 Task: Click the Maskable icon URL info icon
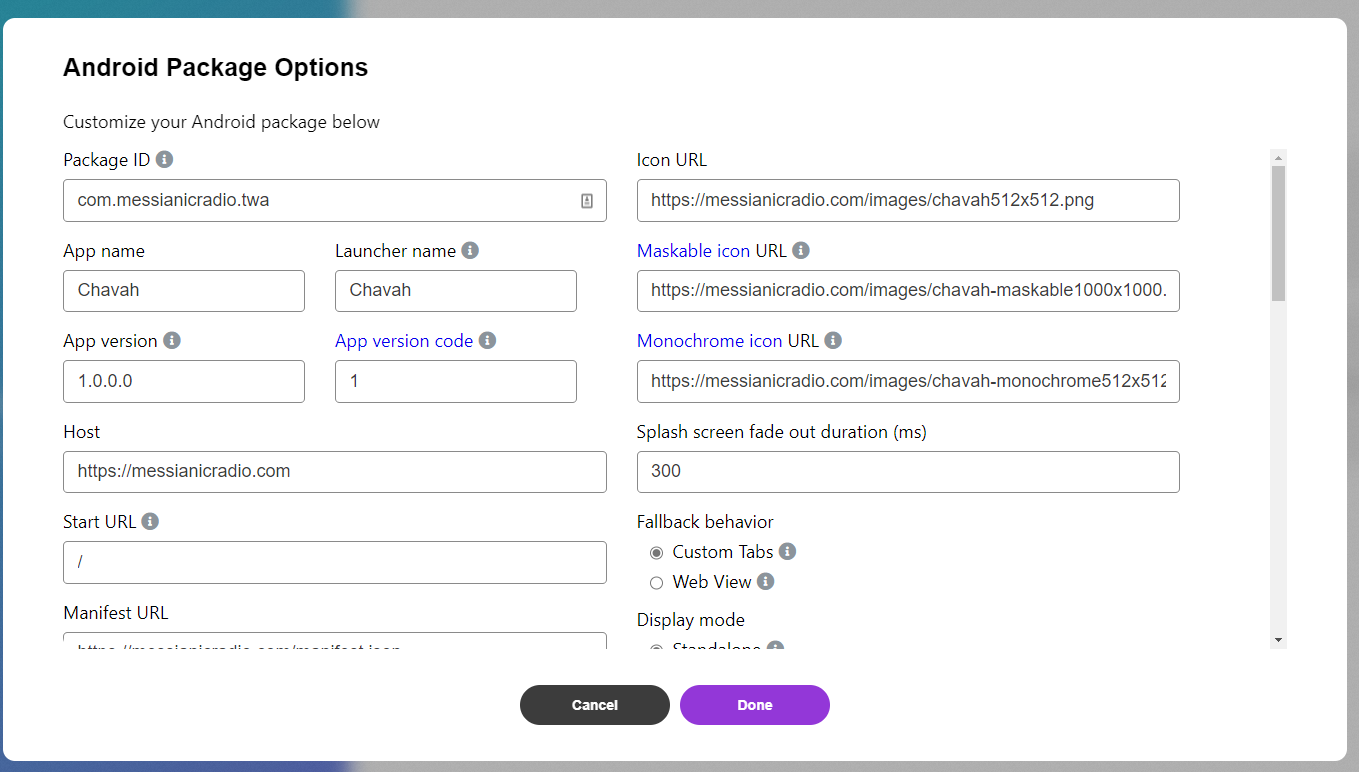tap(801, 250)
